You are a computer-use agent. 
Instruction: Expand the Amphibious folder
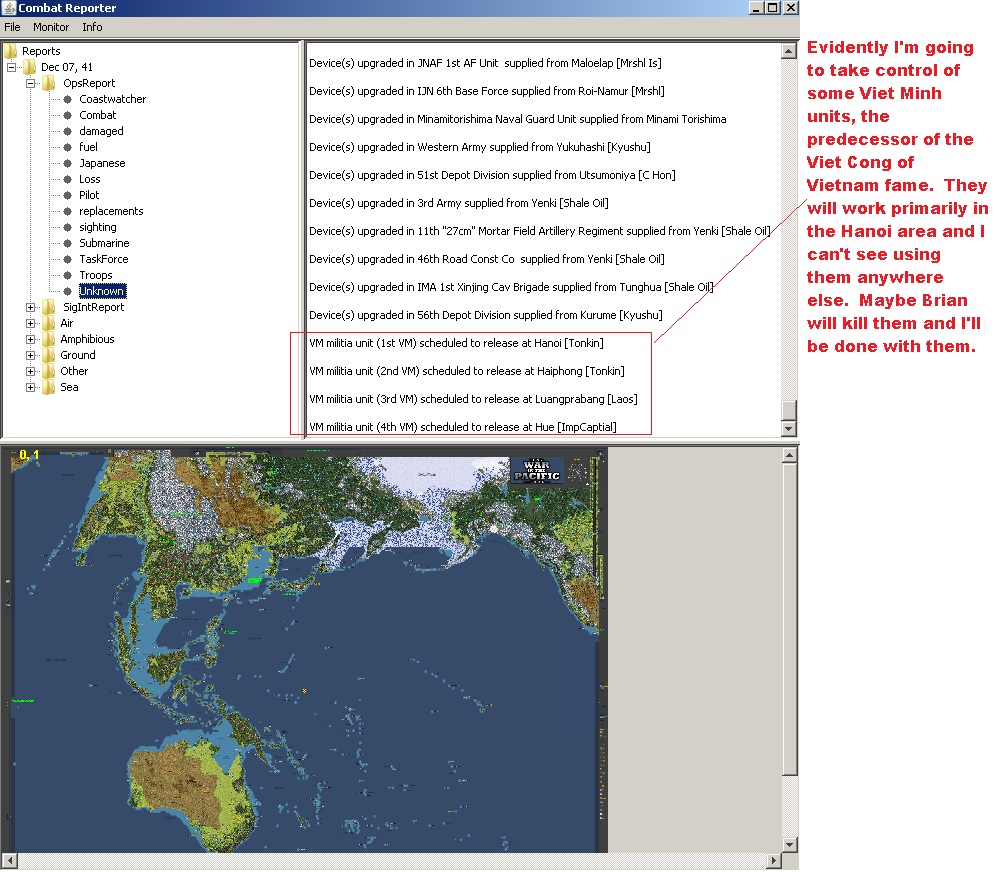pyautogui.click(x=30, y=339)
